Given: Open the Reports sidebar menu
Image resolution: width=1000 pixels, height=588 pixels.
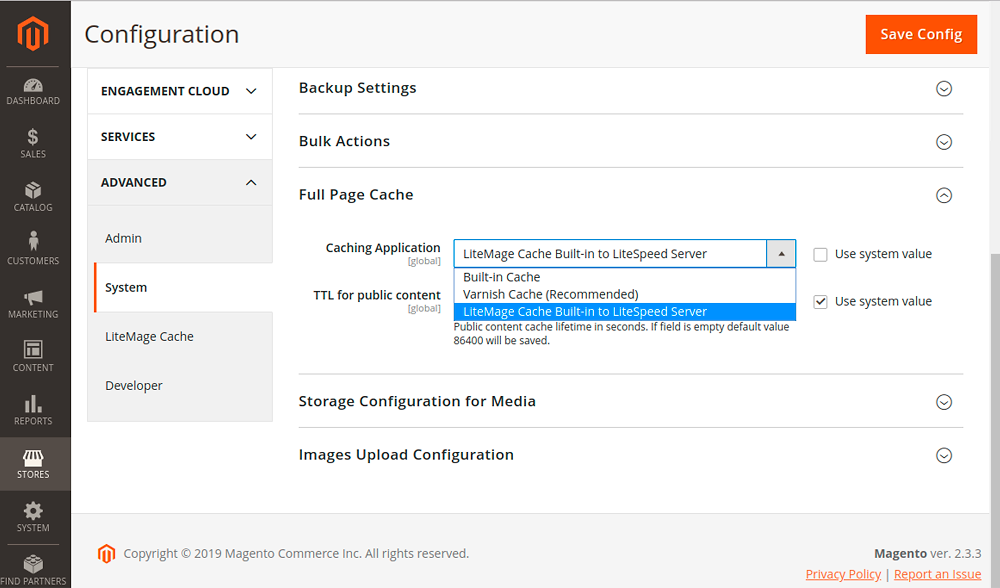Looking at the screenshot, I should 33,410.
